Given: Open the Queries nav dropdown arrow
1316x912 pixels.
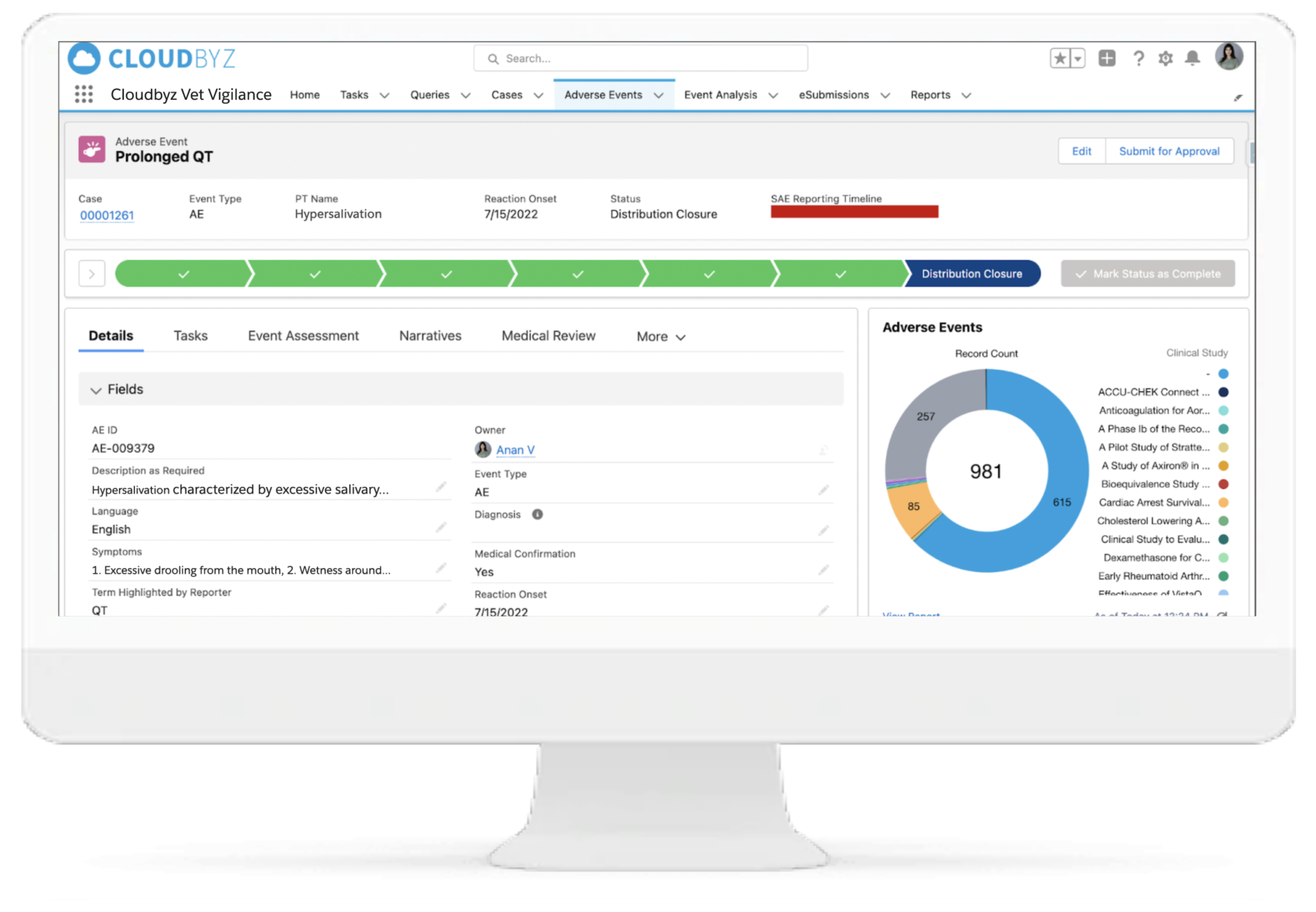Looking at the screenshot, I should 466,95.
